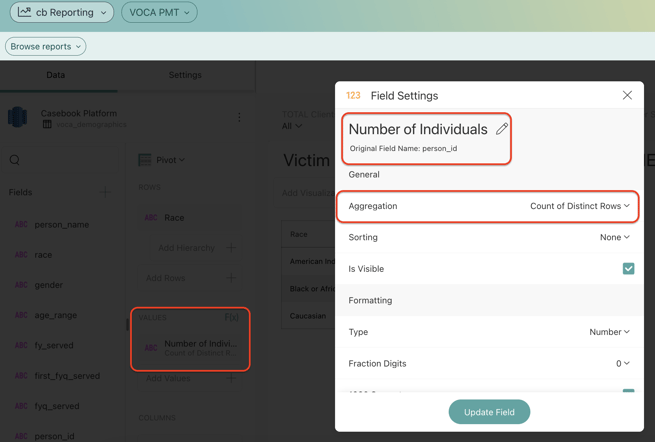
Task: Click the Casebook Platform database icon
Action: coord(18,117)
